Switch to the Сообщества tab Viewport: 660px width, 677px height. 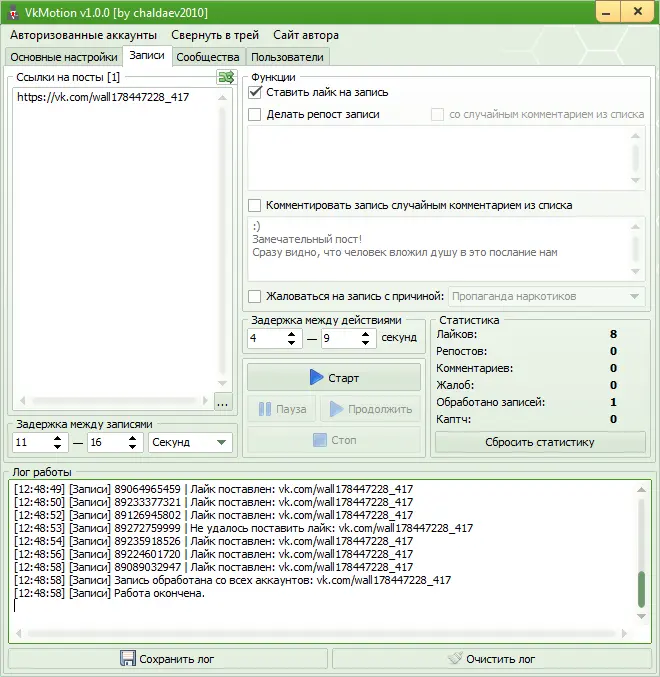click(208, 57)
